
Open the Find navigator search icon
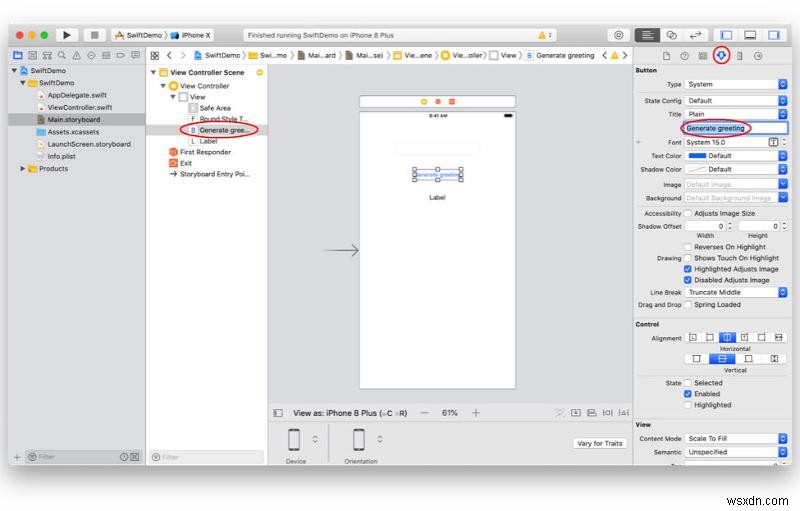point(62,55)
